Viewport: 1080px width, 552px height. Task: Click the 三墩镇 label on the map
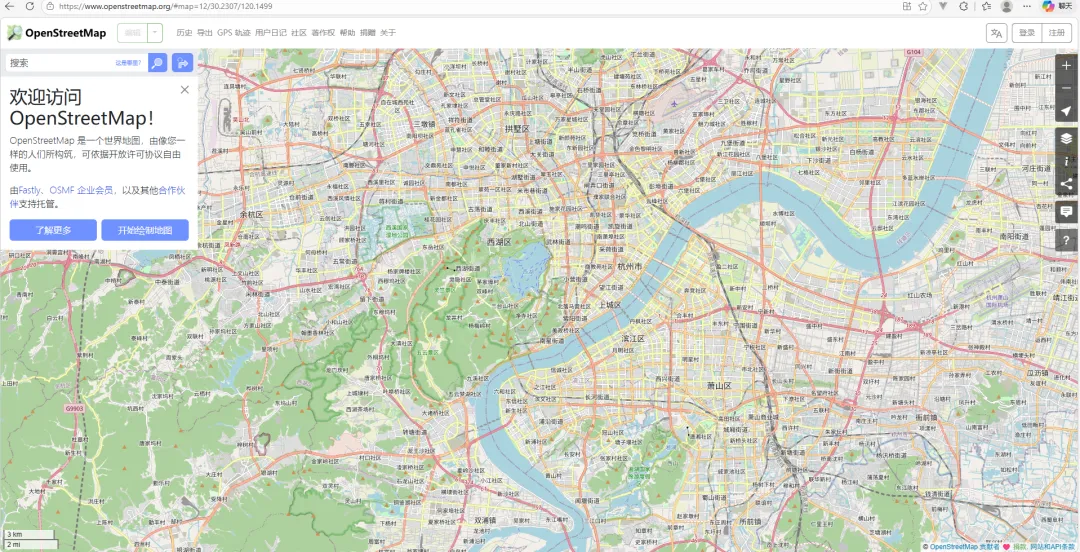click(424, 124)
